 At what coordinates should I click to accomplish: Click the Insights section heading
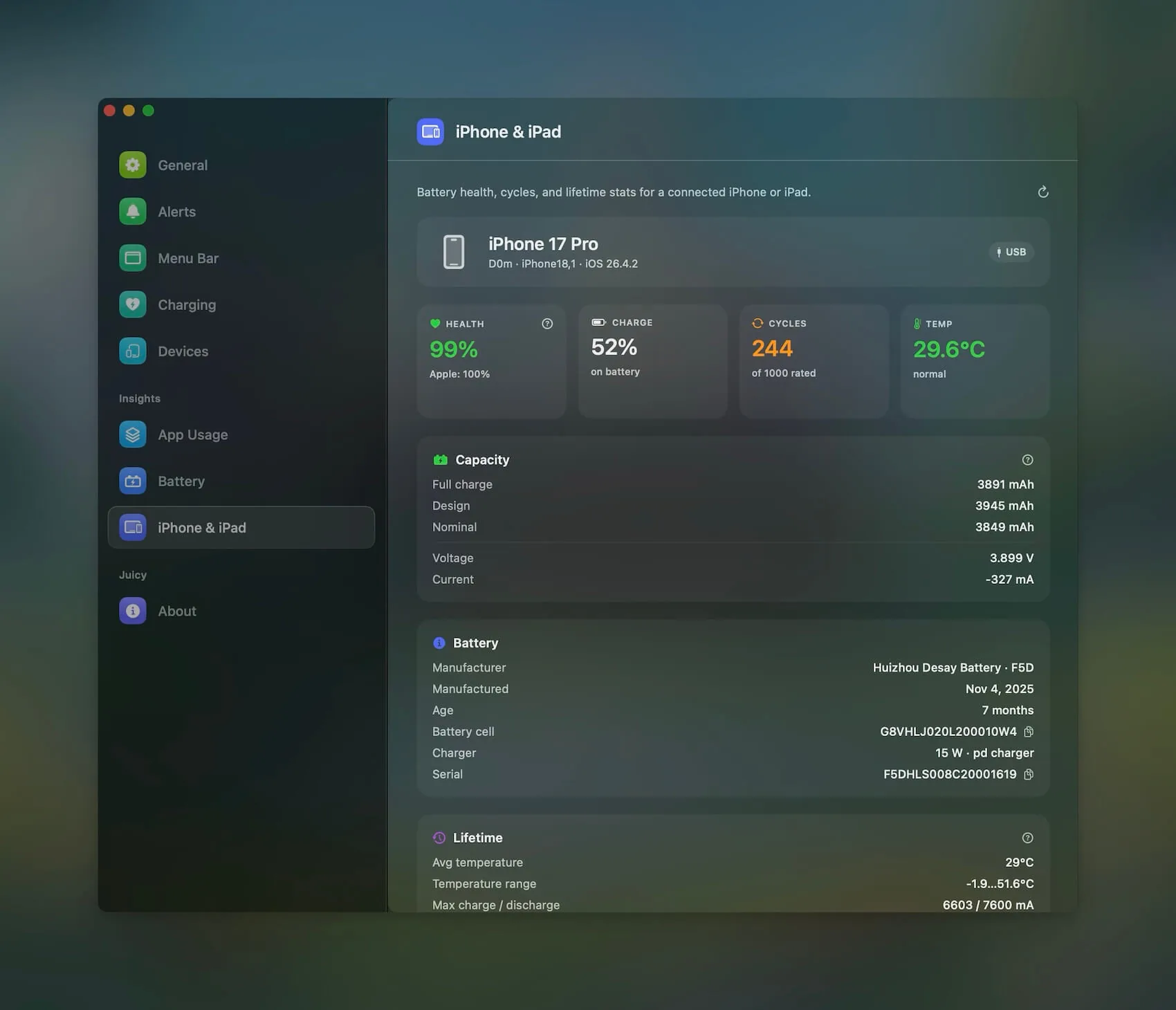140,398
